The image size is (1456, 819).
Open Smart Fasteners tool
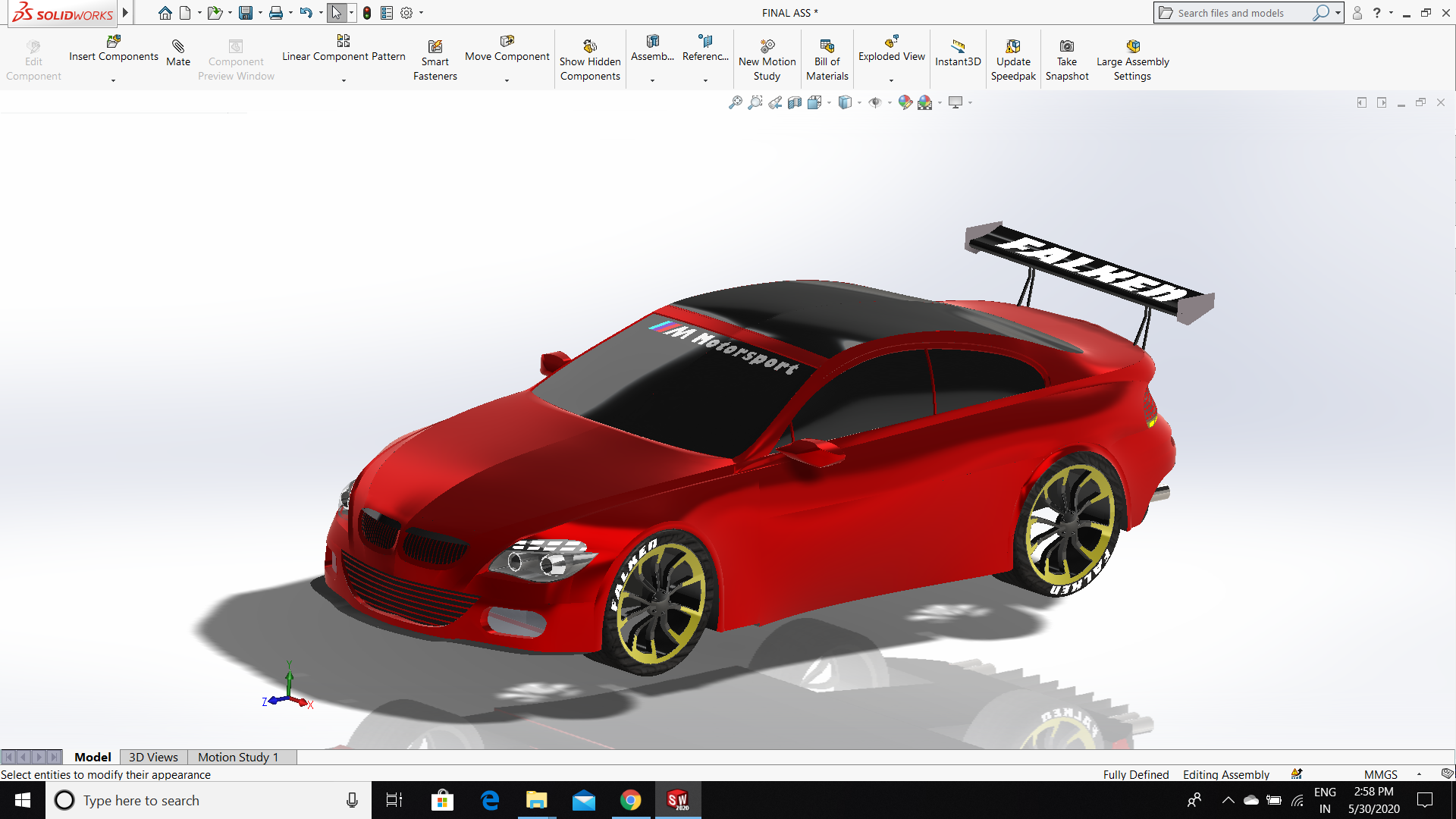[x=435, y=47]
